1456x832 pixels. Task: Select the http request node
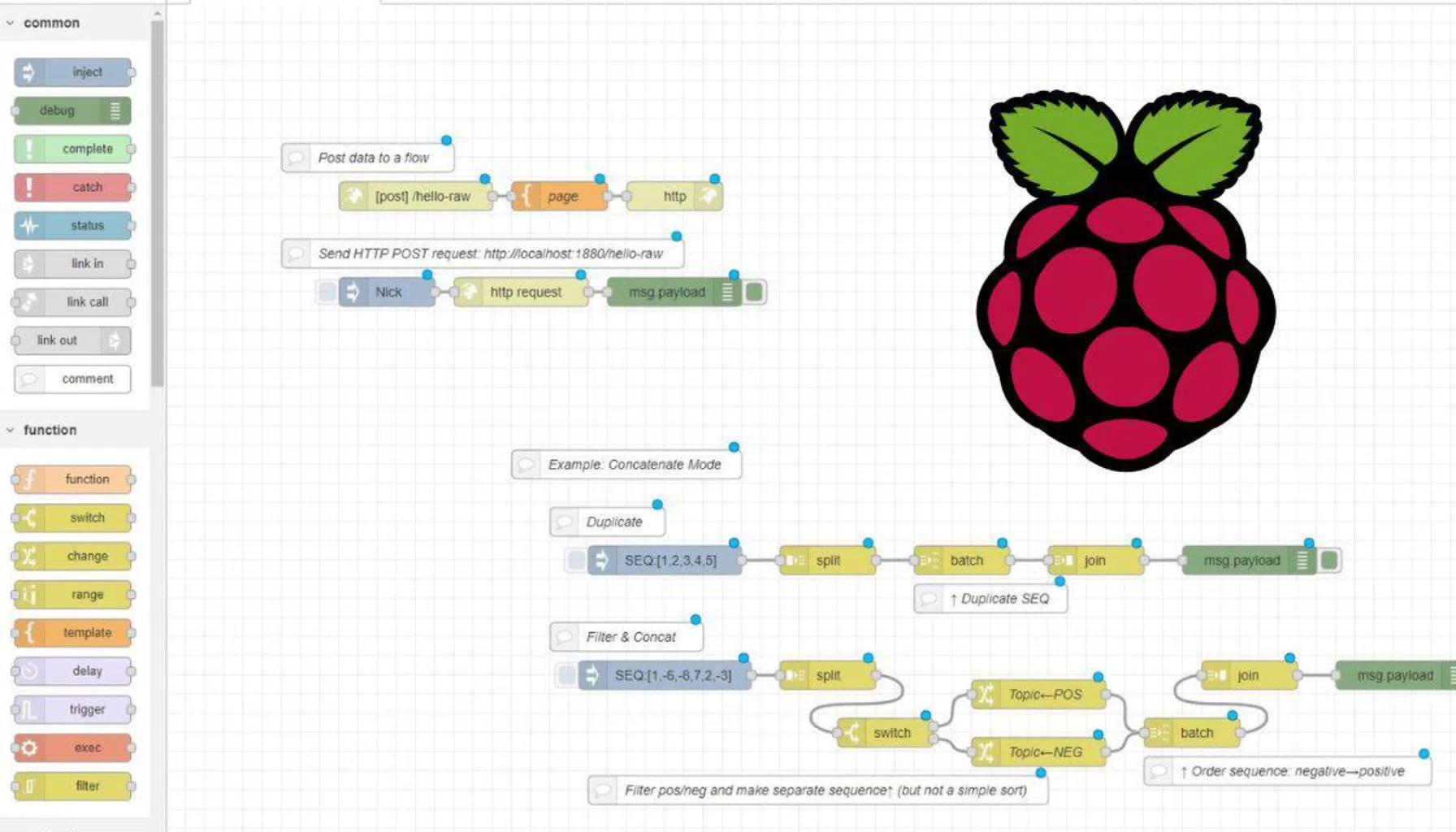point(521,292)
